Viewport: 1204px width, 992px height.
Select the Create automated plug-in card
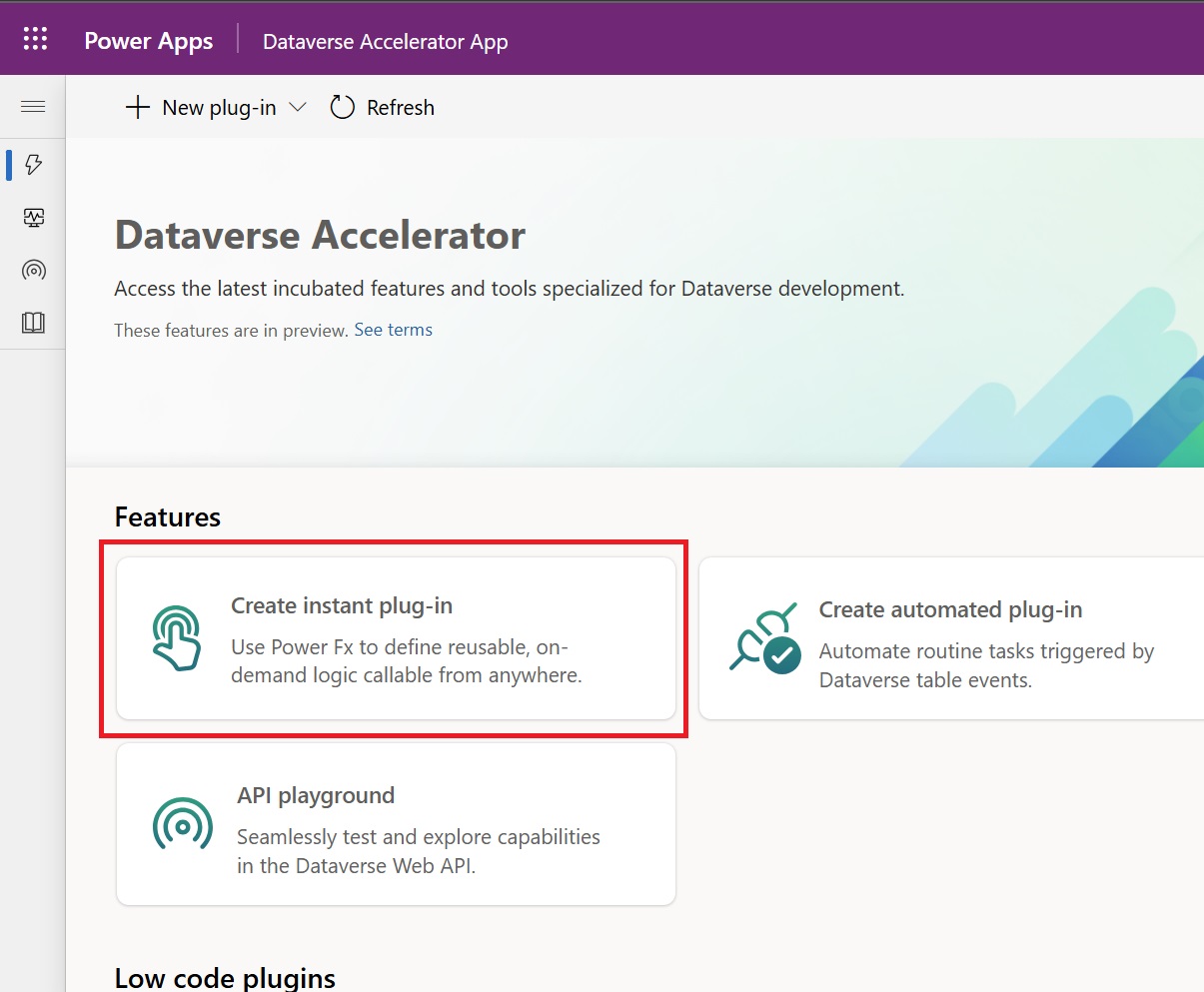point(949,639)
